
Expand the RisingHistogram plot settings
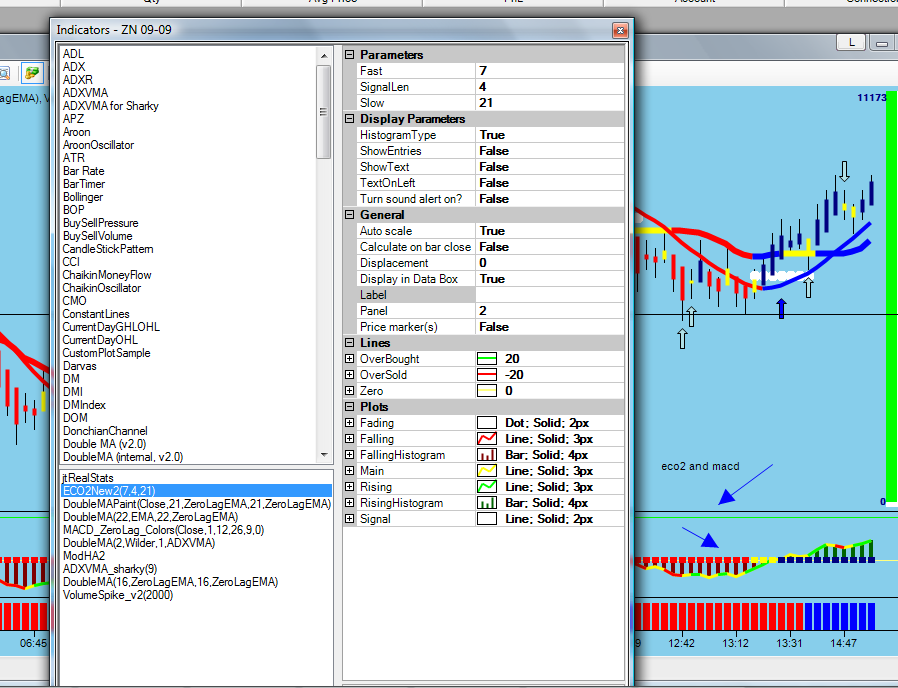349,503
